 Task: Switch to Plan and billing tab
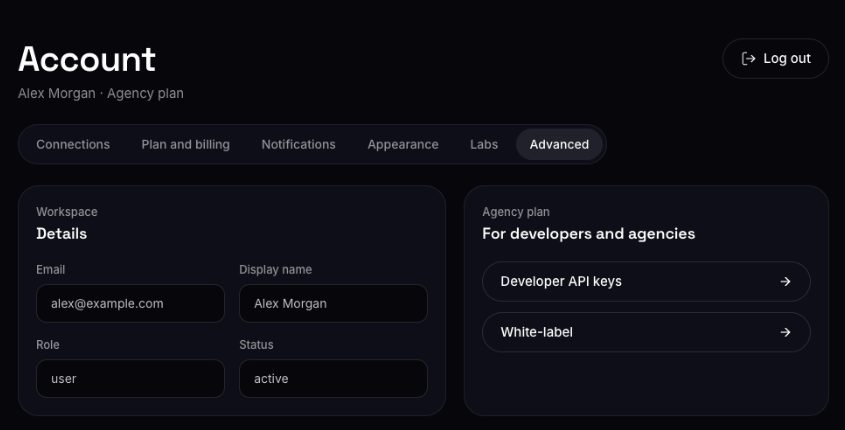[x=185, y=144]
